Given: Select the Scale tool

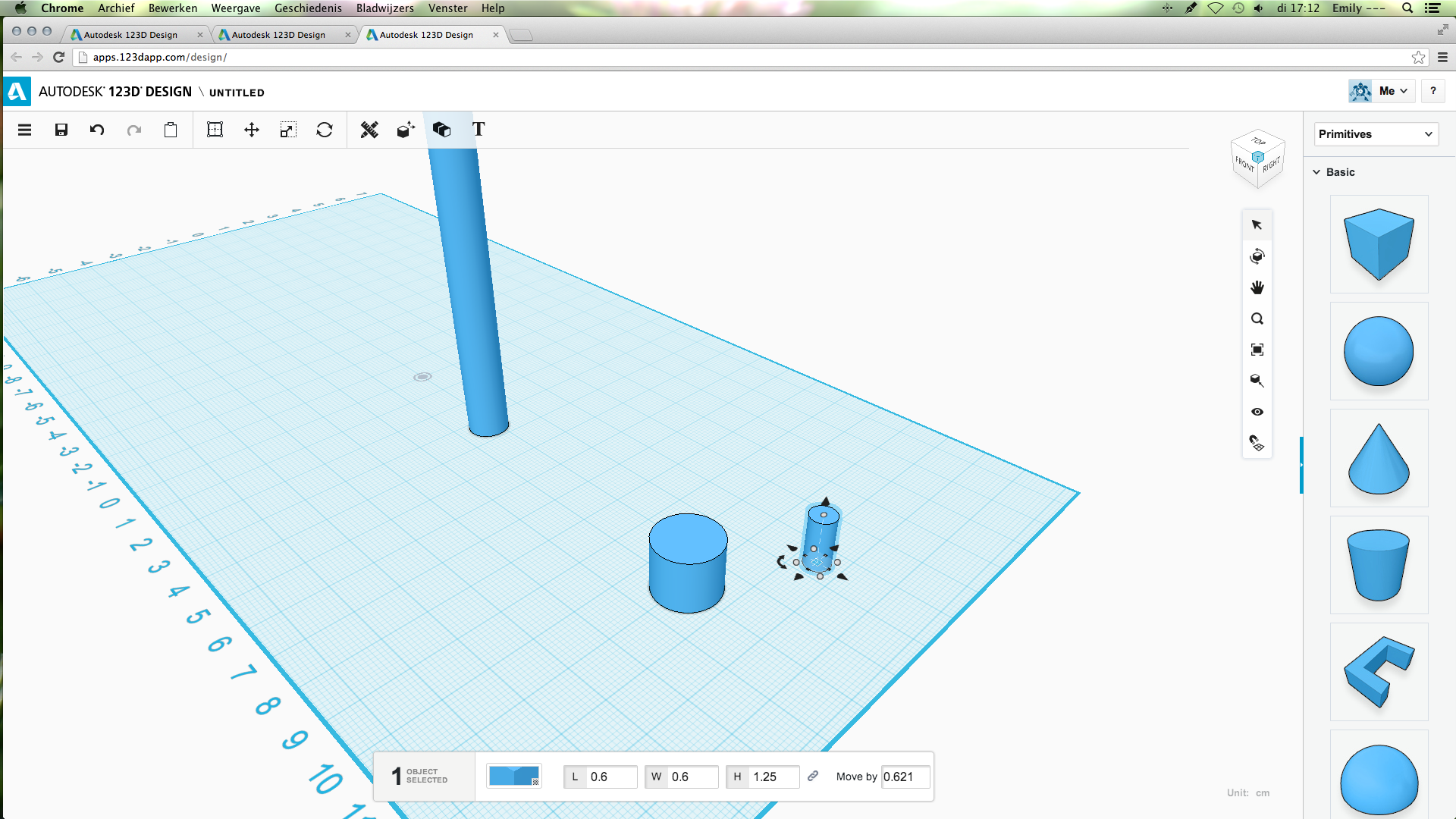Looking at the screenshot, I should pyautogui.click(x=288, y=130).
